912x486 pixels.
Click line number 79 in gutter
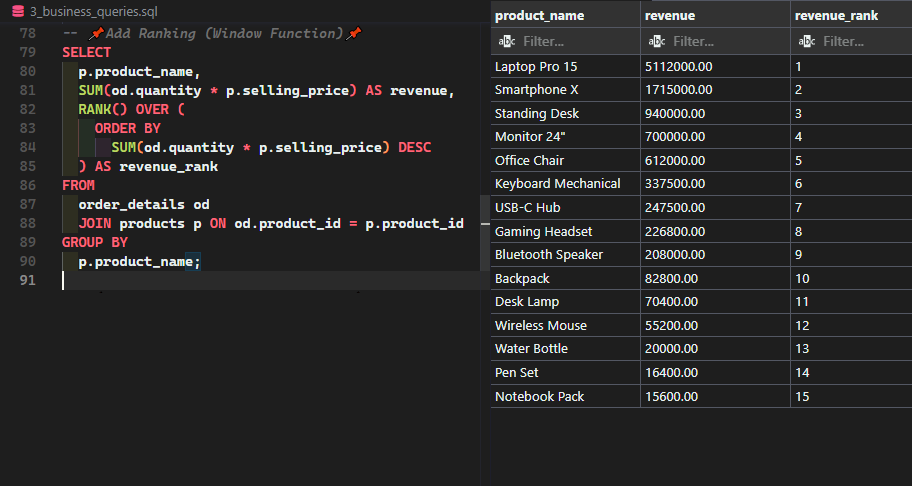click(x=27, y=52)
